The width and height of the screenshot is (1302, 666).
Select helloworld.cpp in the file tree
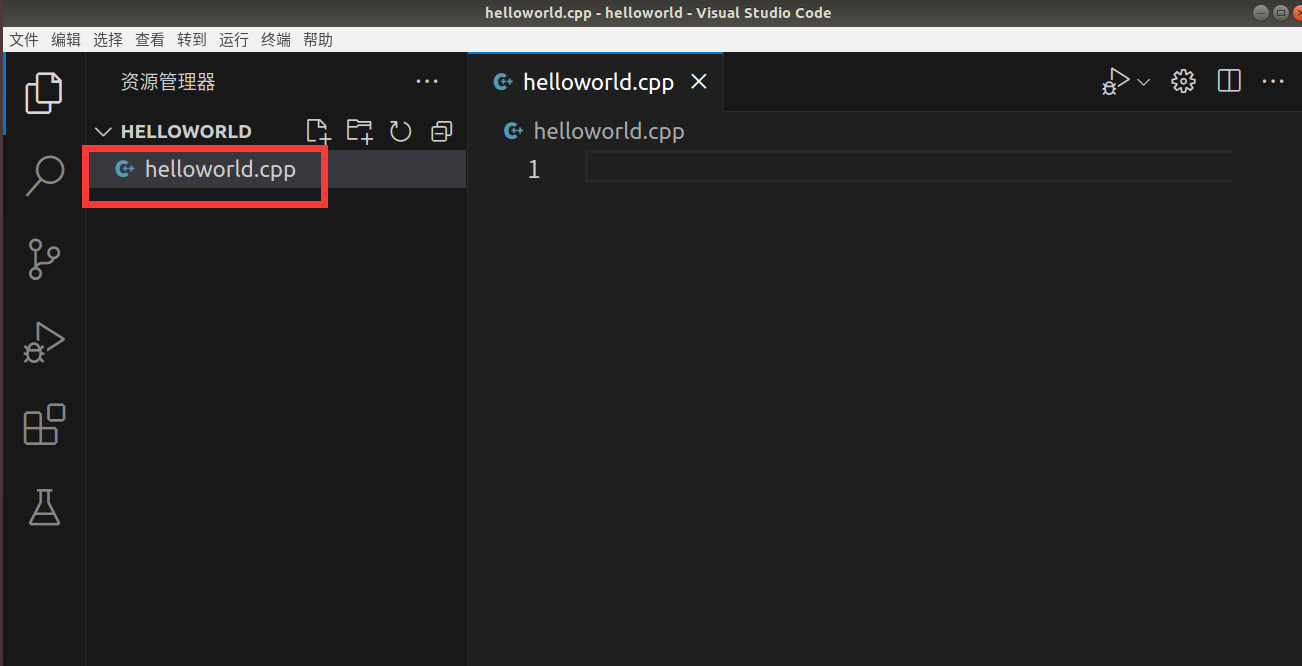276,169
